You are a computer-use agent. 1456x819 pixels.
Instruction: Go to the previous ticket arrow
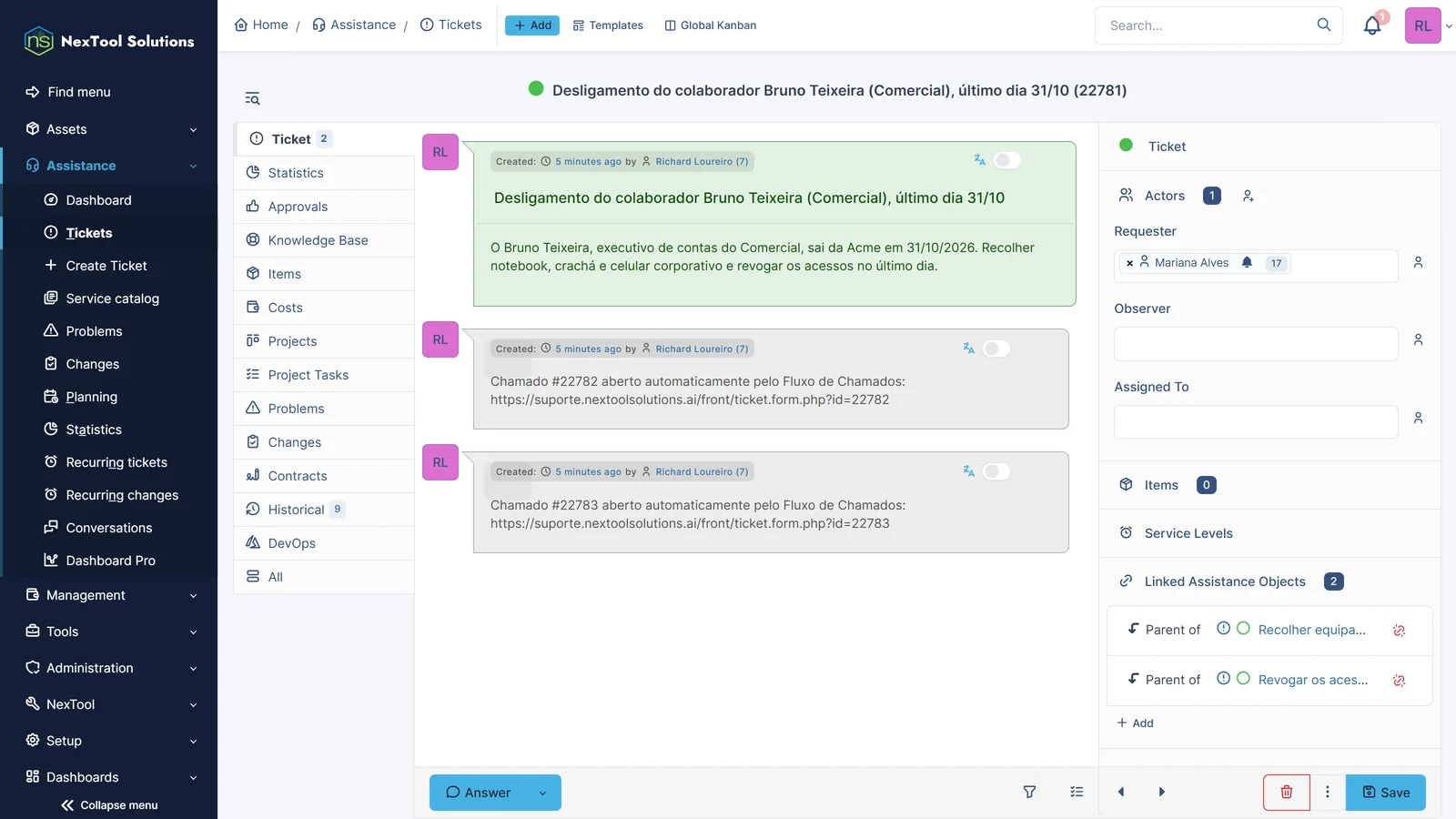coord(1121,793)
